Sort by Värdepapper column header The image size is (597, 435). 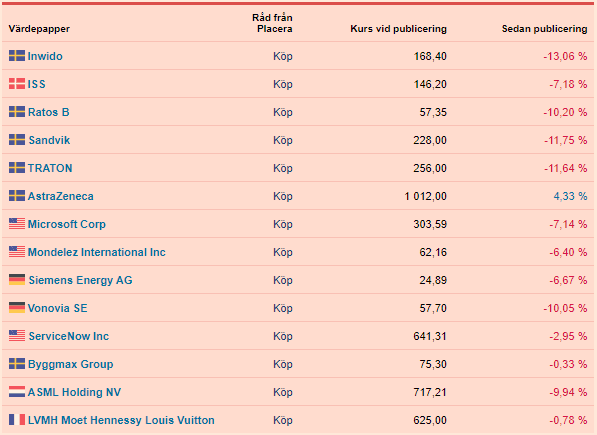click(39, 29)
